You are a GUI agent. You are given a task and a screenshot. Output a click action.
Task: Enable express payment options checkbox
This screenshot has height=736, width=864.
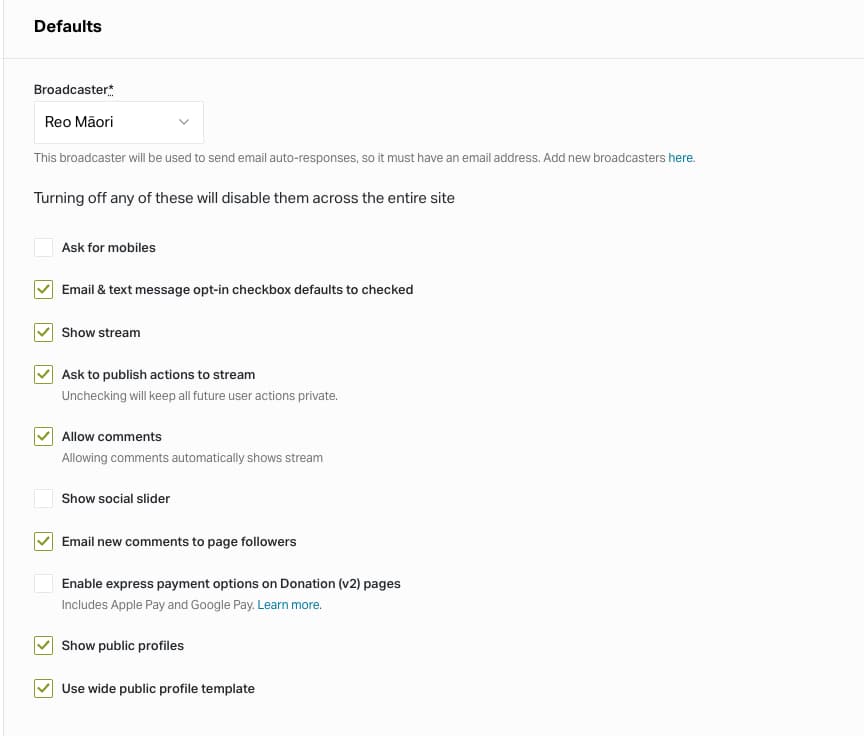[x=43, y=583]
